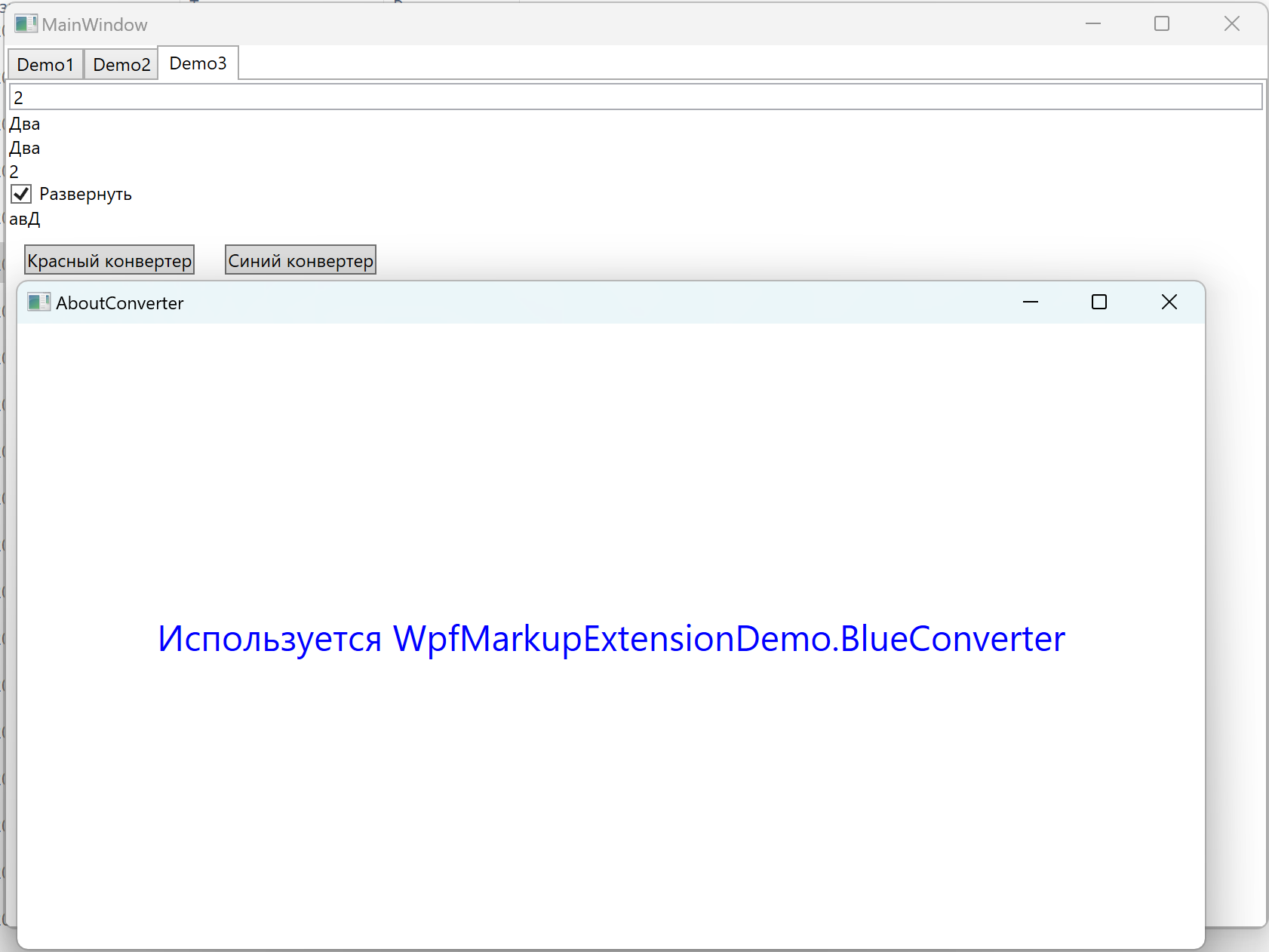This screenshot has width=1269, height=952.
Task: Switch to the Demo2 tab
Action: click(x=121, y=65)
